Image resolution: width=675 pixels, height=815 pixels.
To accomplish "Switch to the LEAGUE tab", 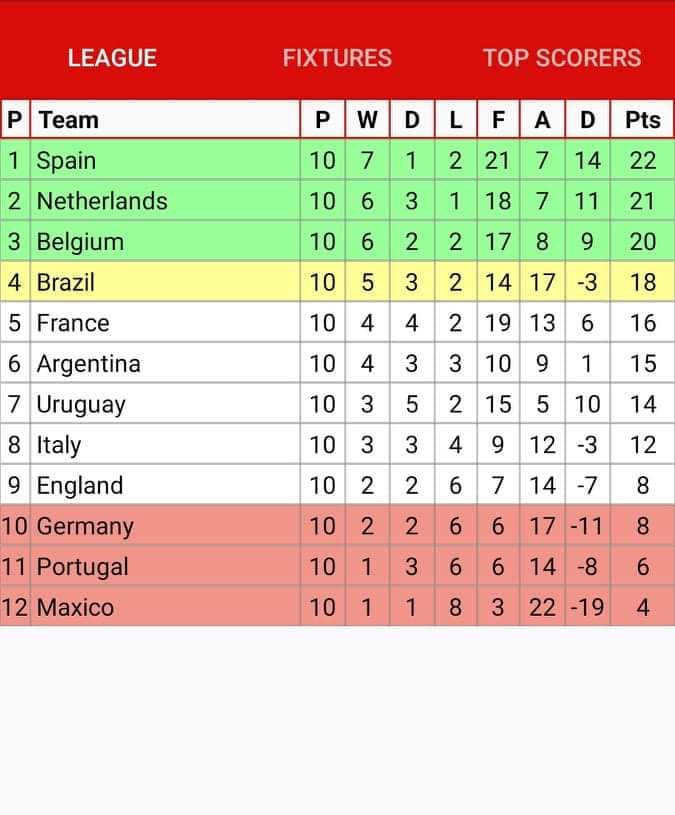I will [112, 58].
